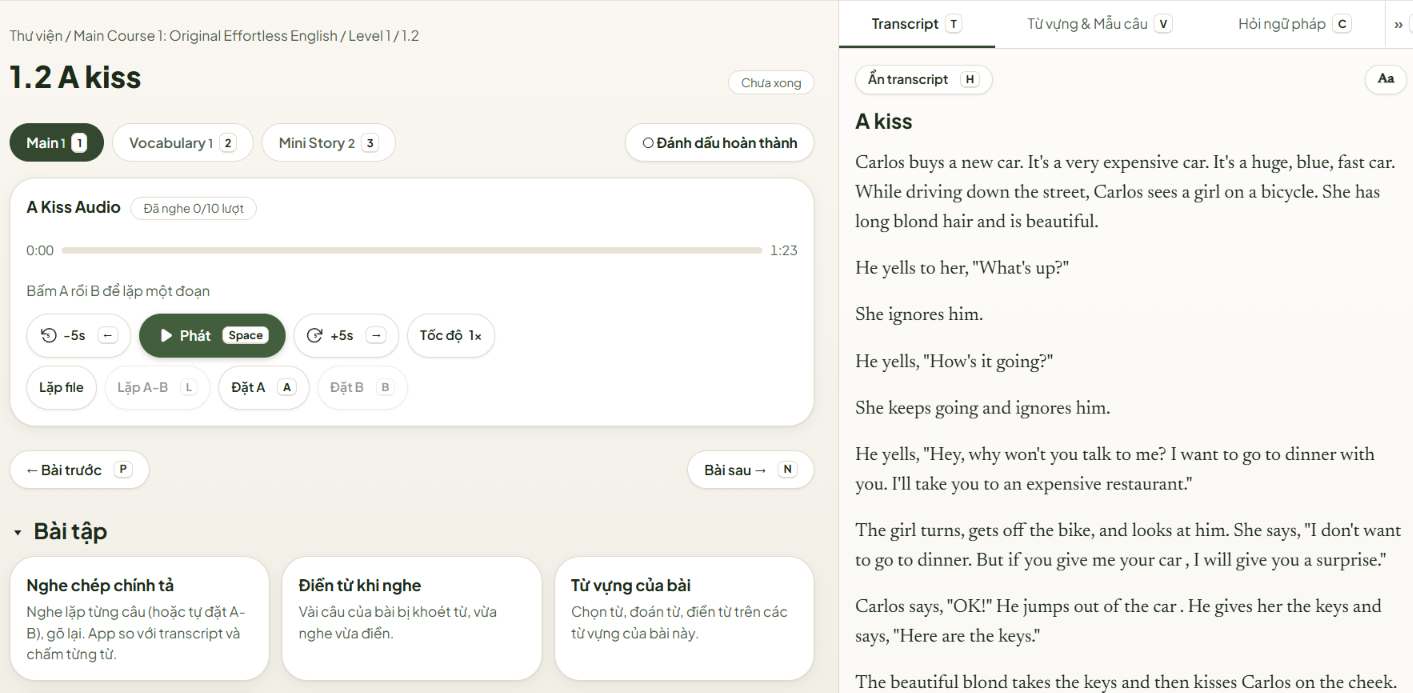Click the Play (Phát) button
1413x693 pixels.
pos(212,336)
